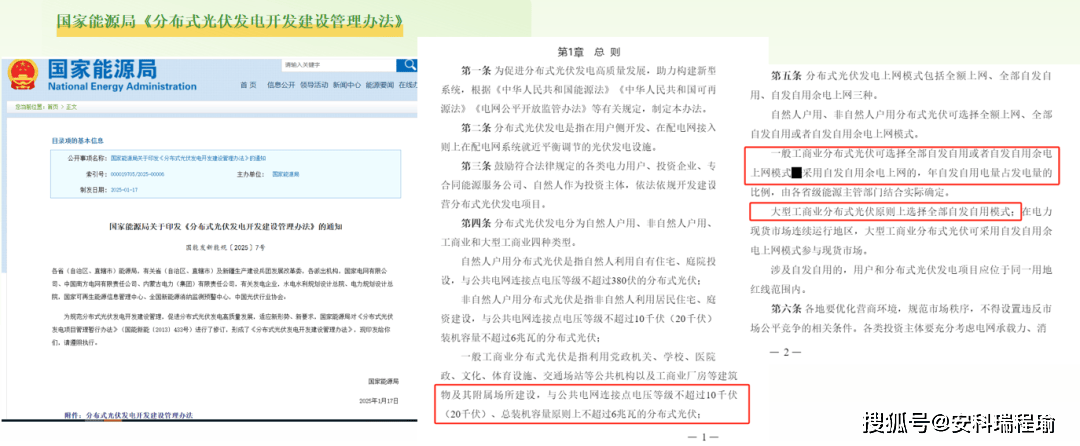Click the 第一条 article label

pos(476,71)
